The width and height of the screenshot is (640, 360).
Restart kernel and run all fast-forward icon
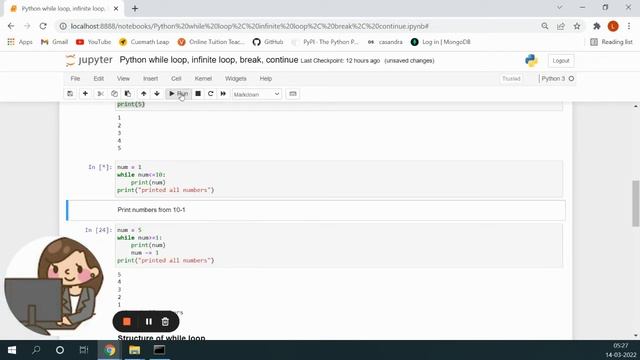tap(223, 94)
